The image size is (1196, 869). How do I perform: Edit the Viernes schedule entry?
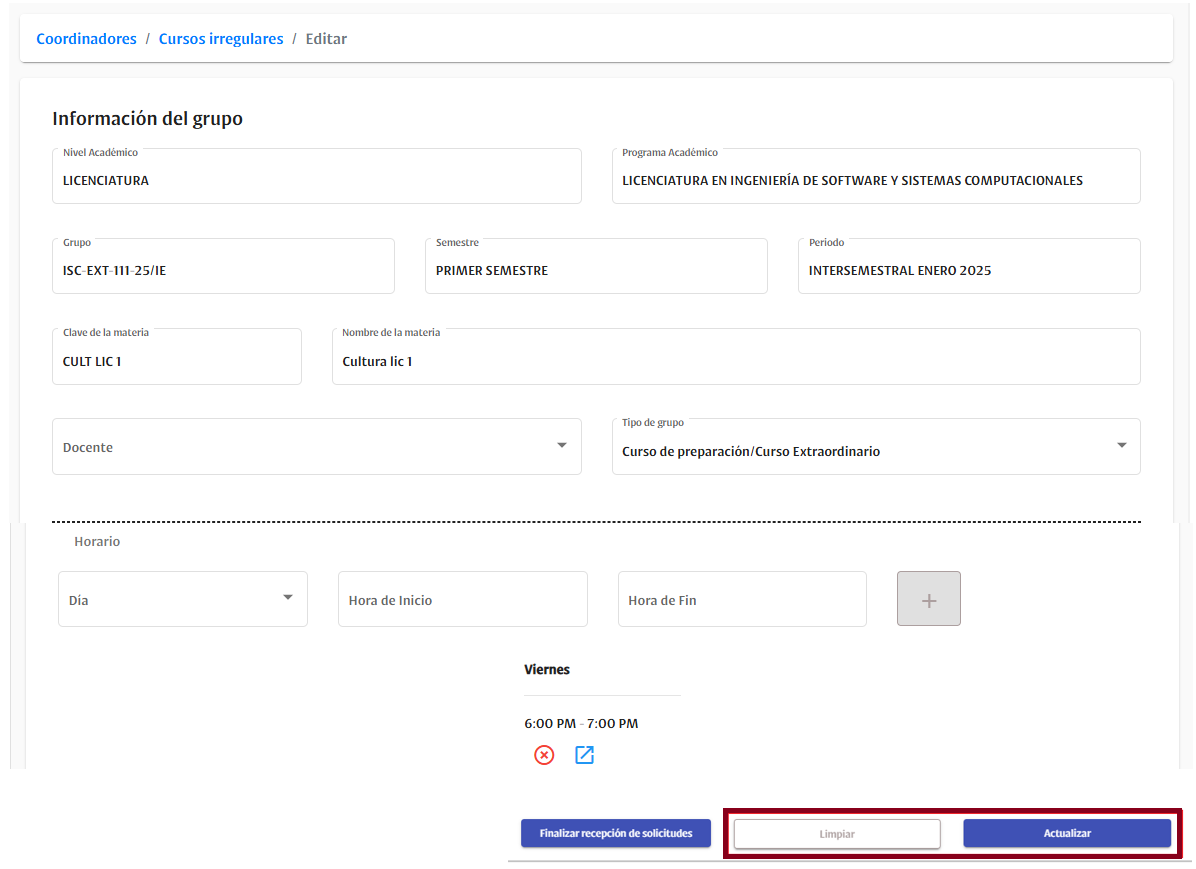(584, 755)
